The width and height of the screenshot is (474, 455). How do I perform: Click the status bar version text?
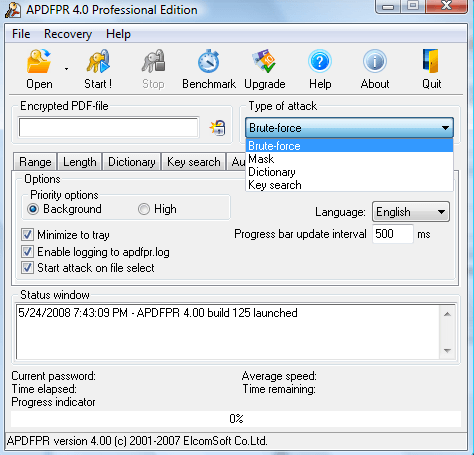137,441
